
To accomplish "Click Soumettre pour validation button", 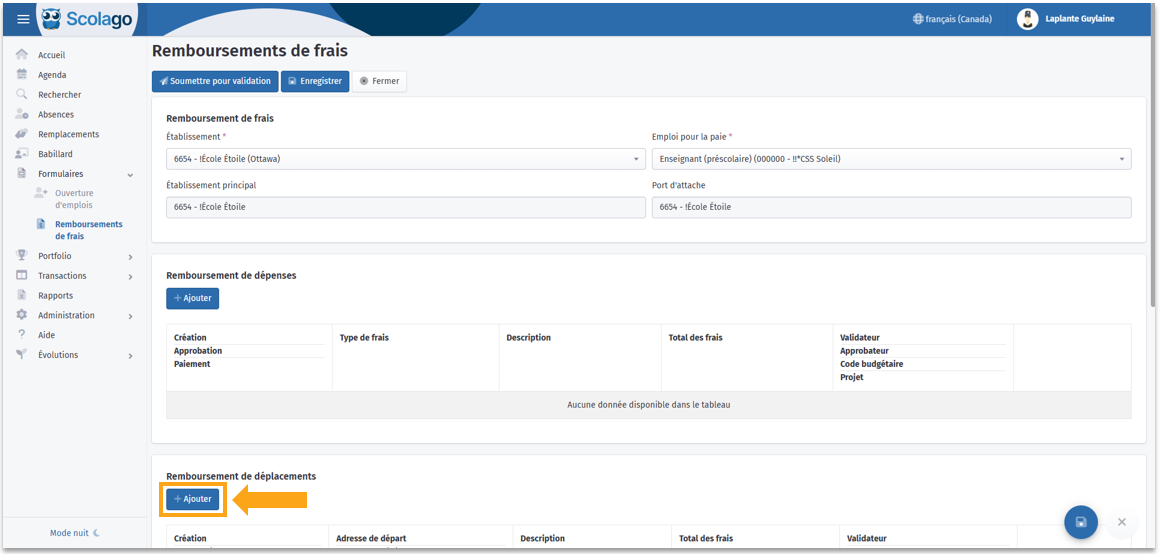I will [x=215, y=81].
